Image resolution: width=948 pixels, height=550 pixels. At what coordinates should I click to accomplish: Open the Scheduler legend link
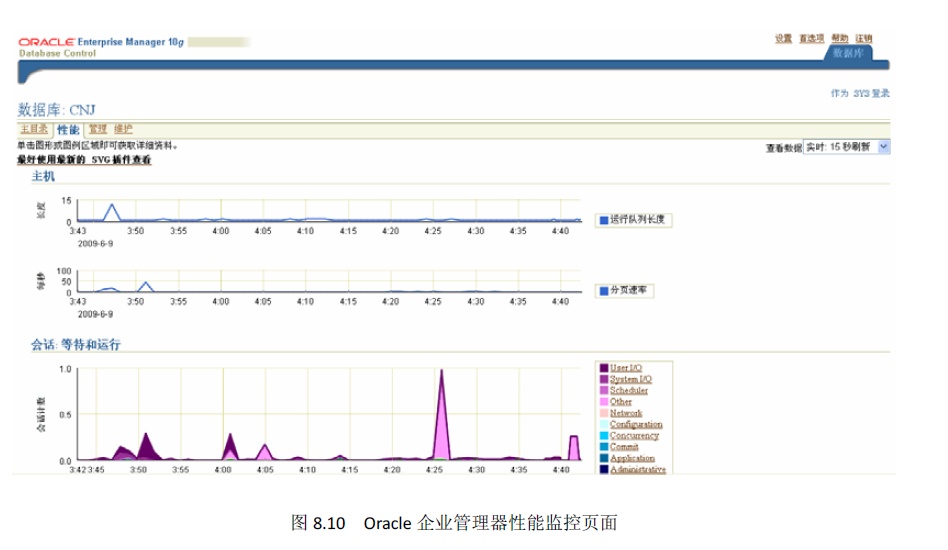[629, 390]
